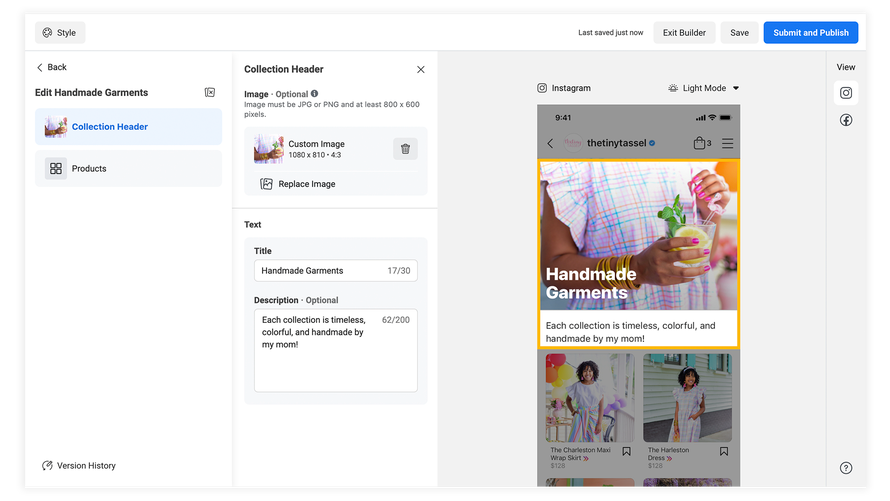Open help question mark icon

pyautogui.click(x=846, y=468)
